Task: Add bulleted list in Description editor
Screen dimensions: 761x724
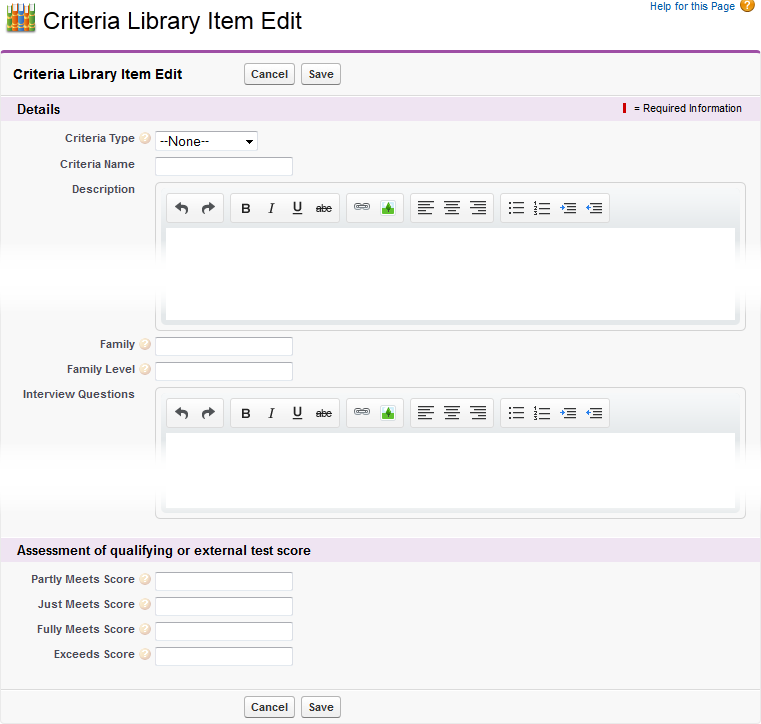Action: point(516,208)
